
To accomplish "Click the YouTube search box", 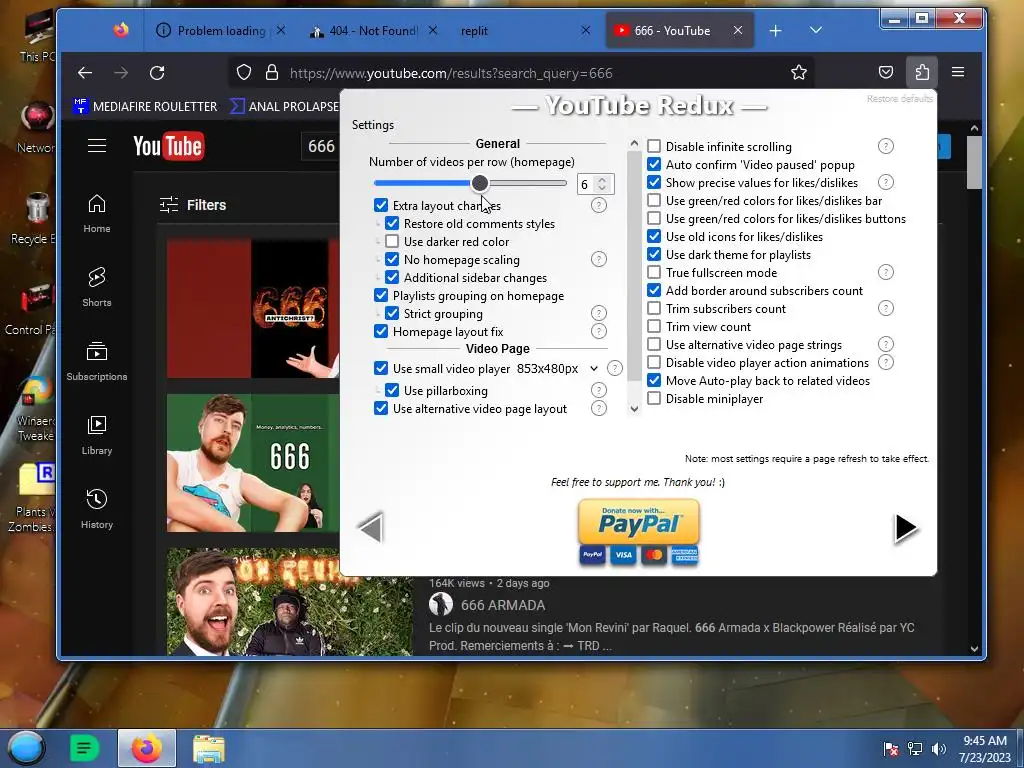I will [321, 146].
